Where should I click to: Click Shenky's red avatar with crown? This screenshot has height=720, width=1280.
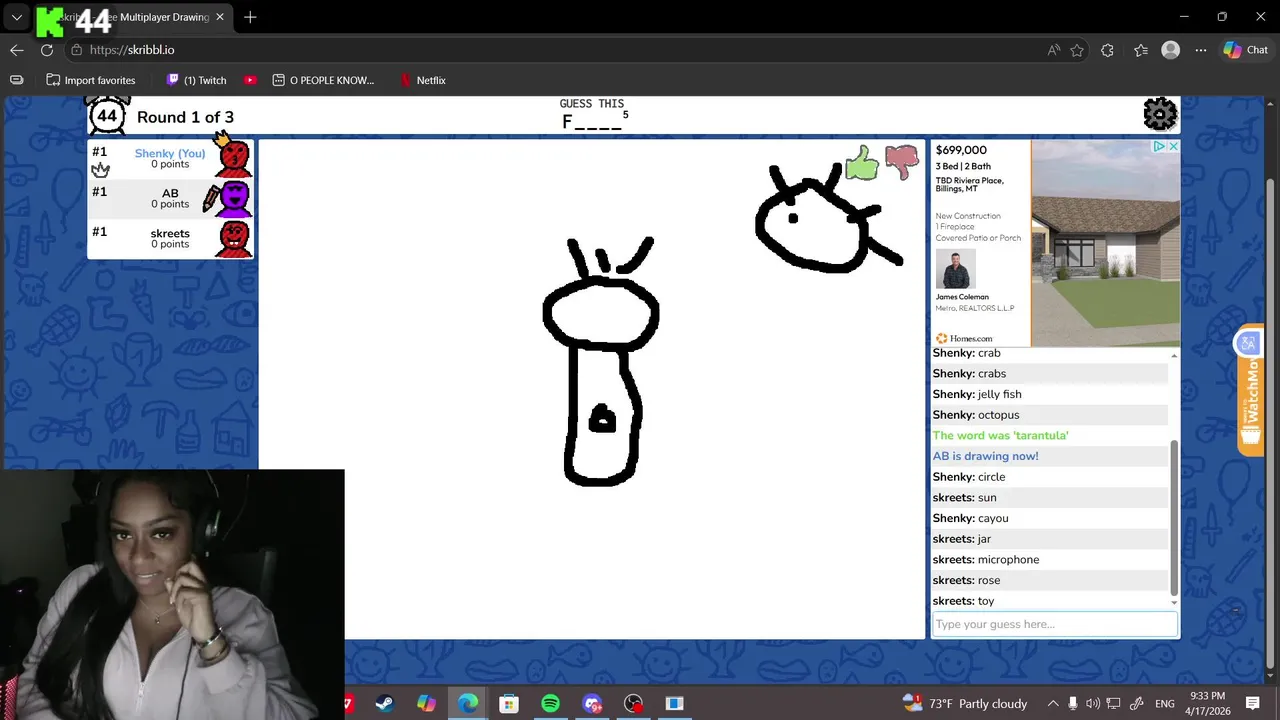234,156
